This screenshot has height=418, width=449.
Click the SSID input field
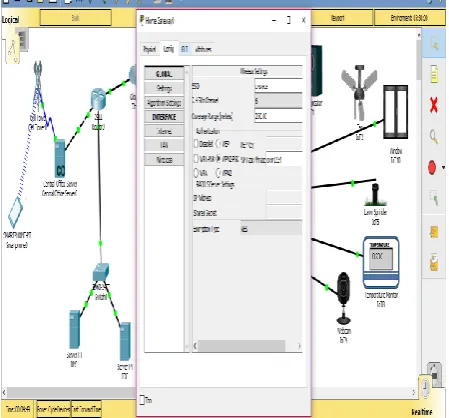tap(278, 86)
